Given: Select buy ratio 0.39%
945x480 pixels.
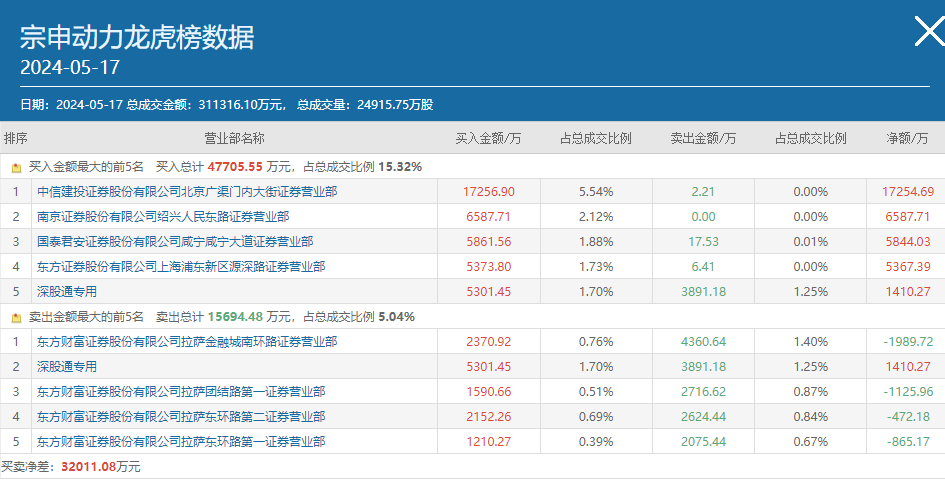Looking at the screenshot, I should [x=596, y=442].
